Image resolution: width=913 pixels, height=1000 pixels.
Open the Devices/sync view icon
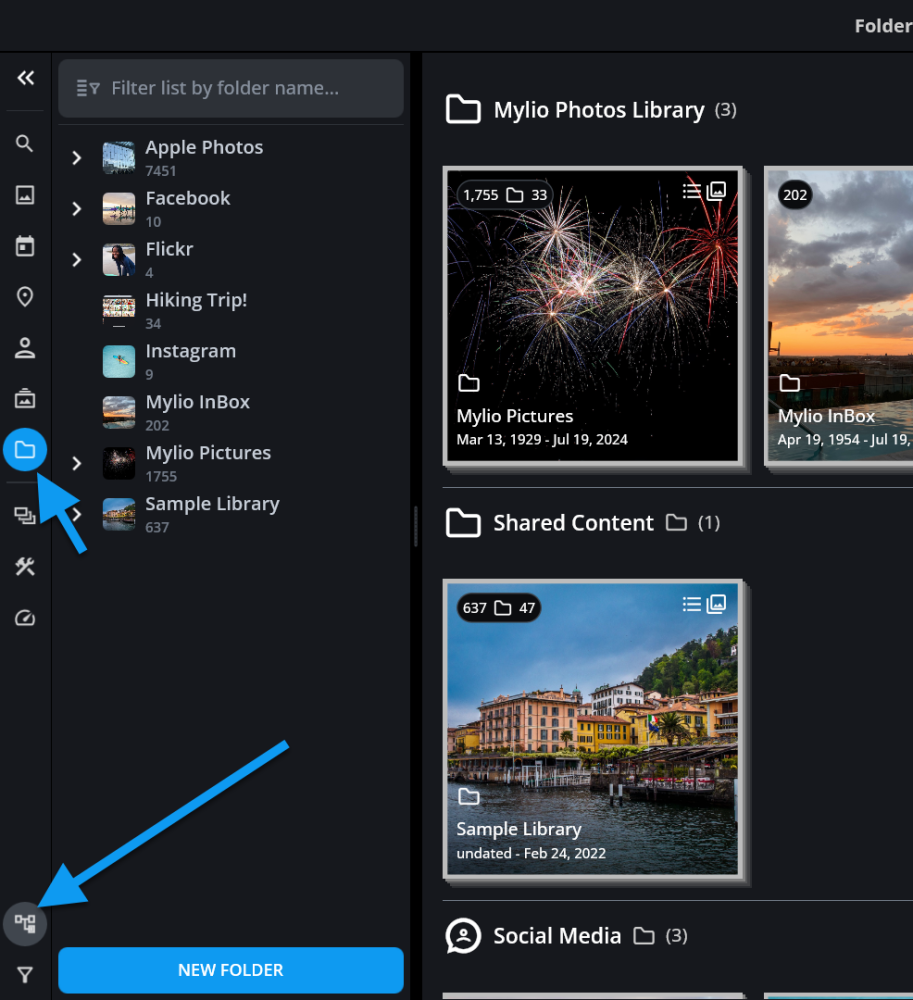[25, 515]
